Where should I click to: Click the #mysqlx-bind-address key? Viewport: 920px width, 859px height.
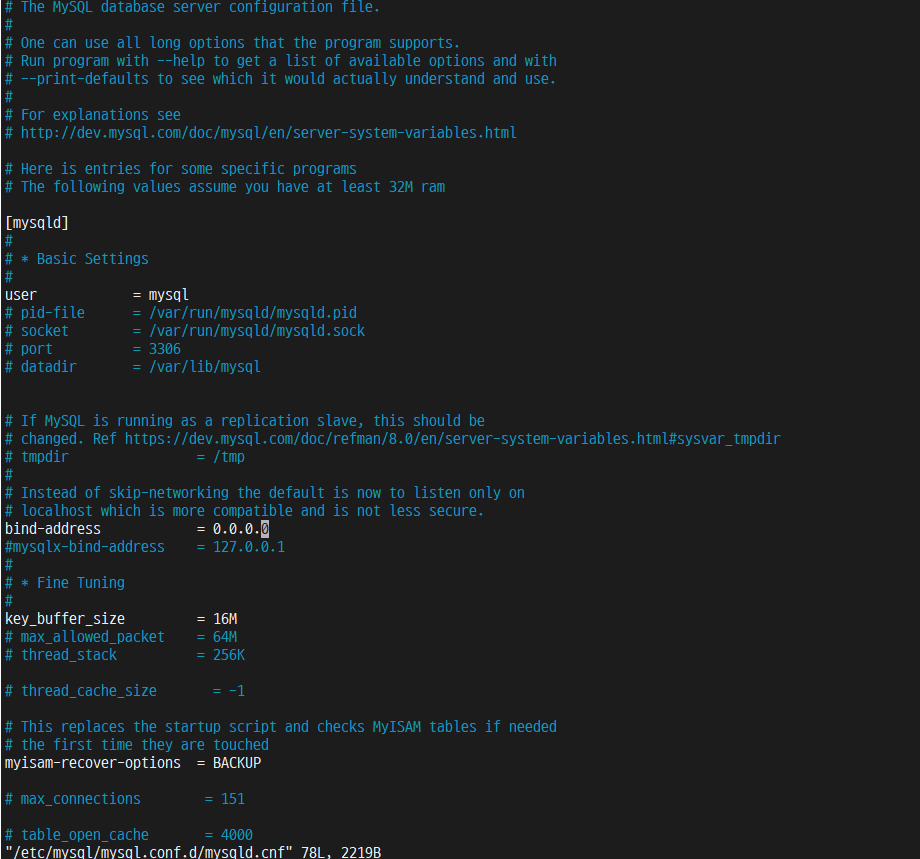click(85, 547)
